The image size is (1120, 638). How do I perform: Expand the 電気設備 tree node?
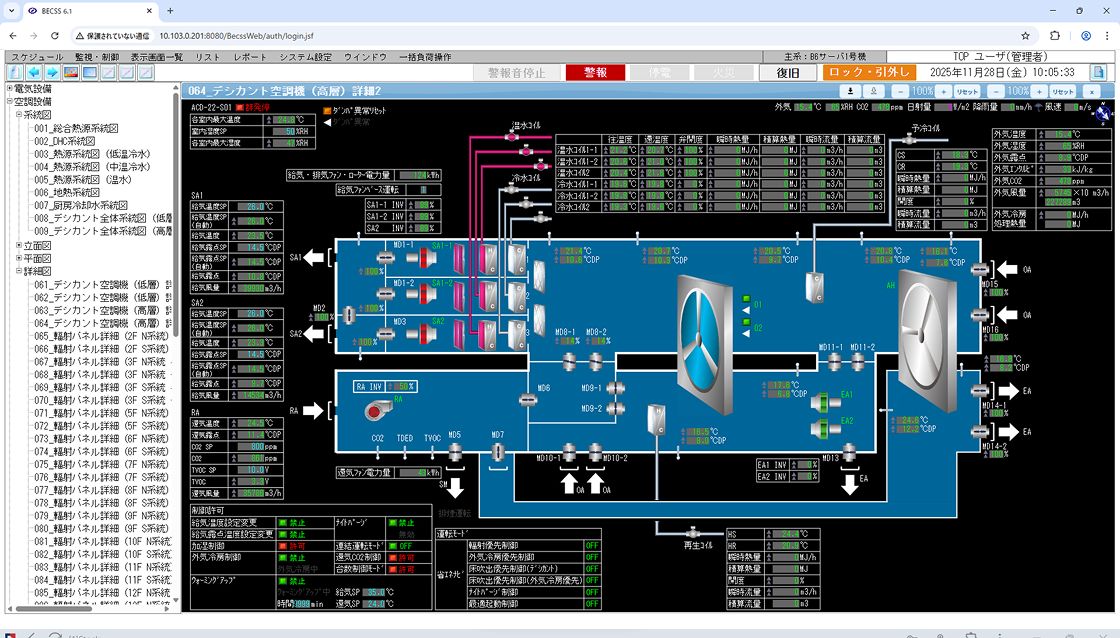click(9, 89)
